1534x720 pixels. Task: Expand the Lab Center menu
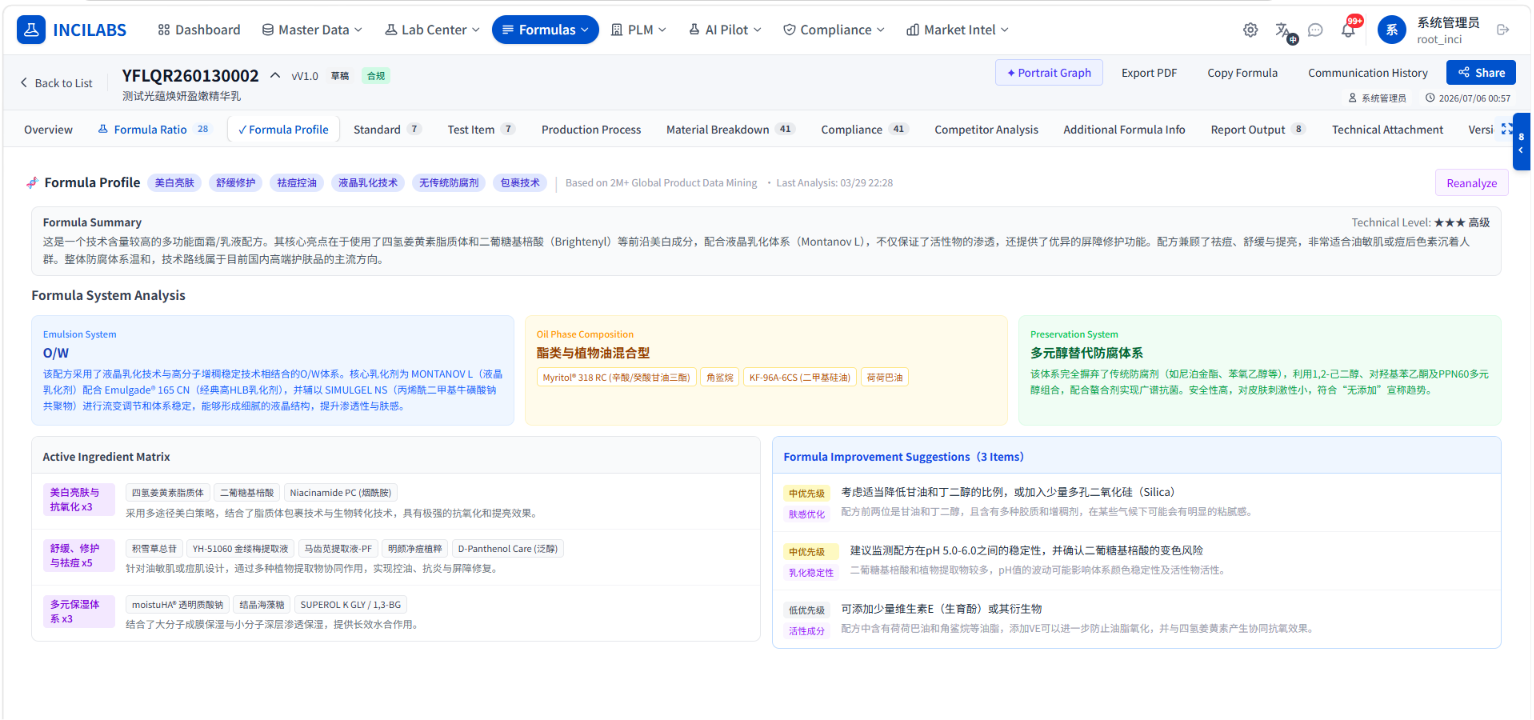tap(432, 30)
